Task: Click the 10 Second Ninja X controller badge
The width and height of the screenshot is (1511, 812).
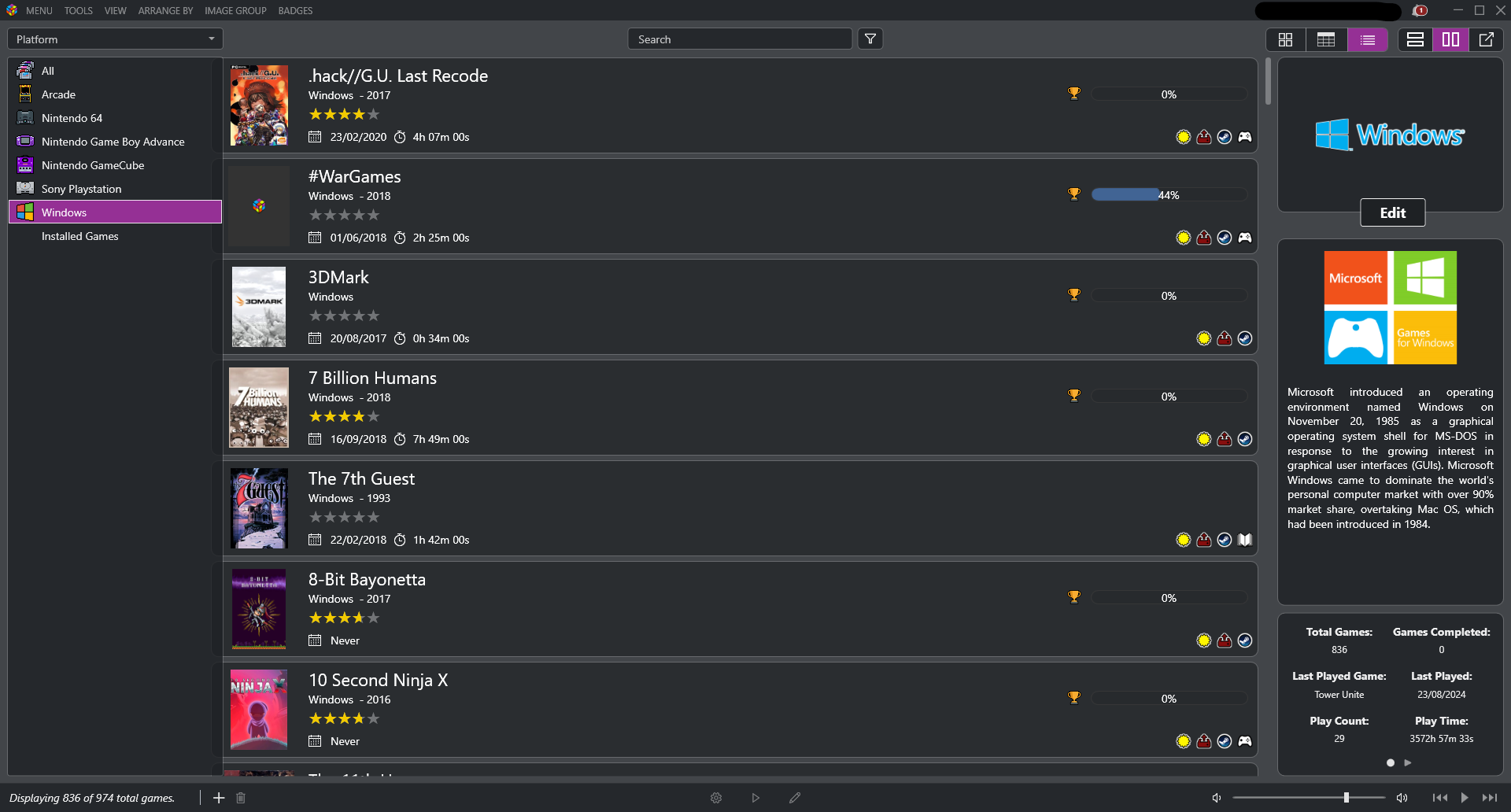Action: click(x=1245, y=741)
